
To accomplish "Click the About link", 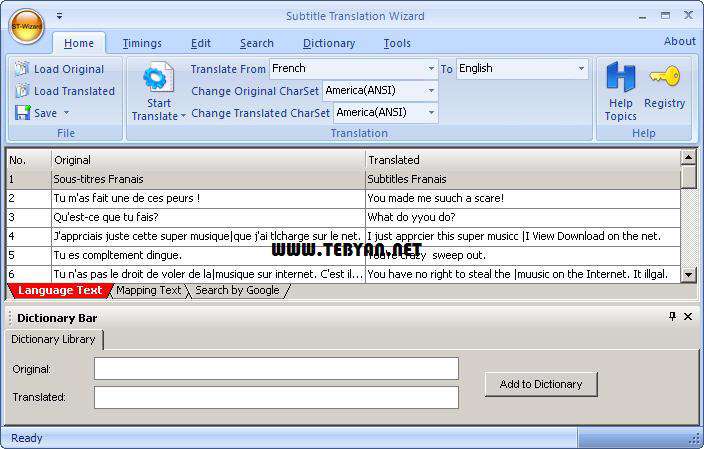I will 680,41.
